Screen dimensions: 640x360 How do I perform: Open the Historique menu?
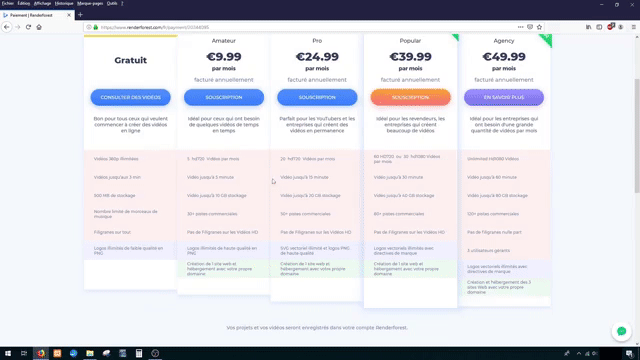pyautogui.click(x=64, y=3)
